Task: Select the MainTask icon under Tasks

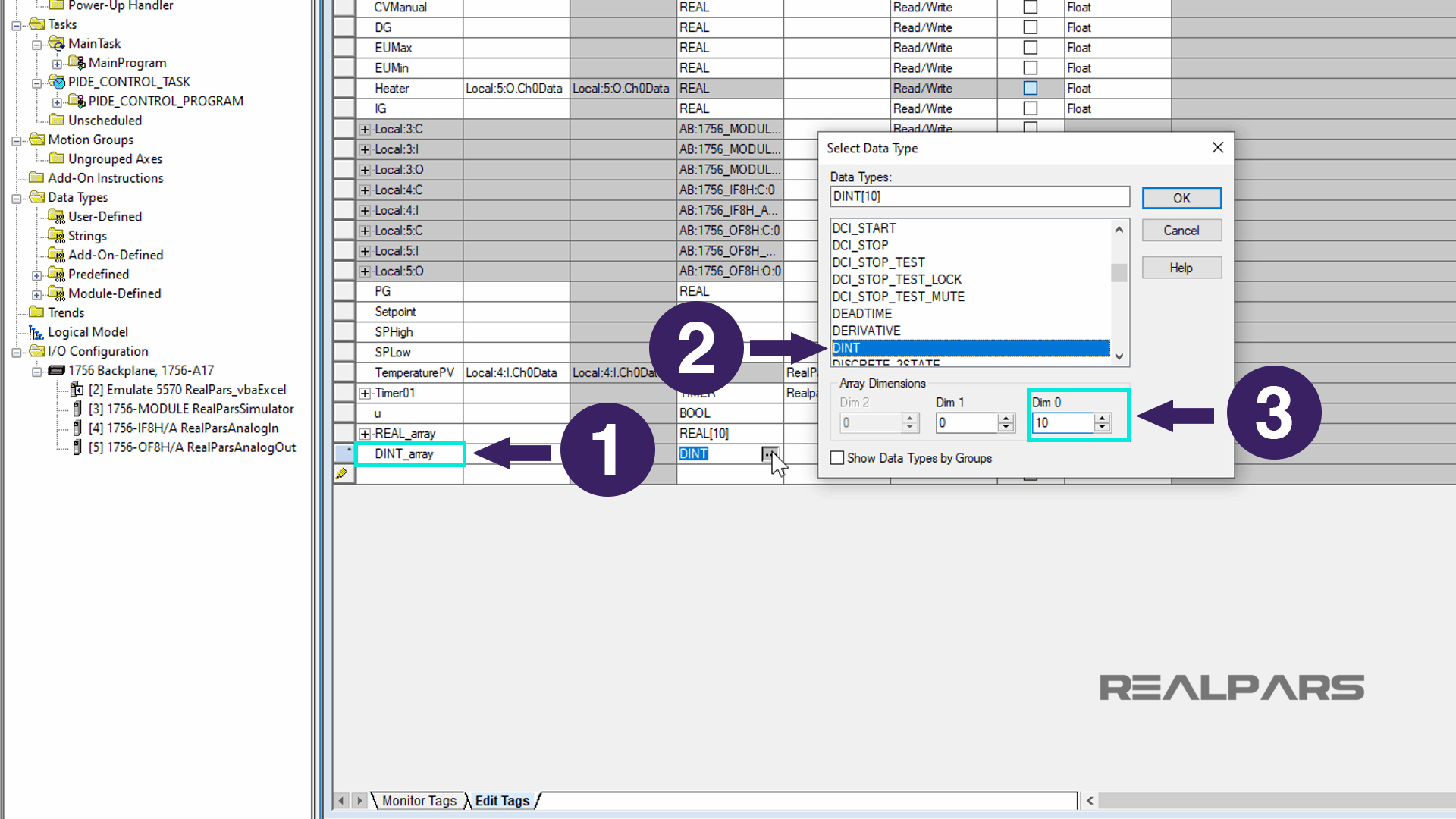Action: point(56,43)
